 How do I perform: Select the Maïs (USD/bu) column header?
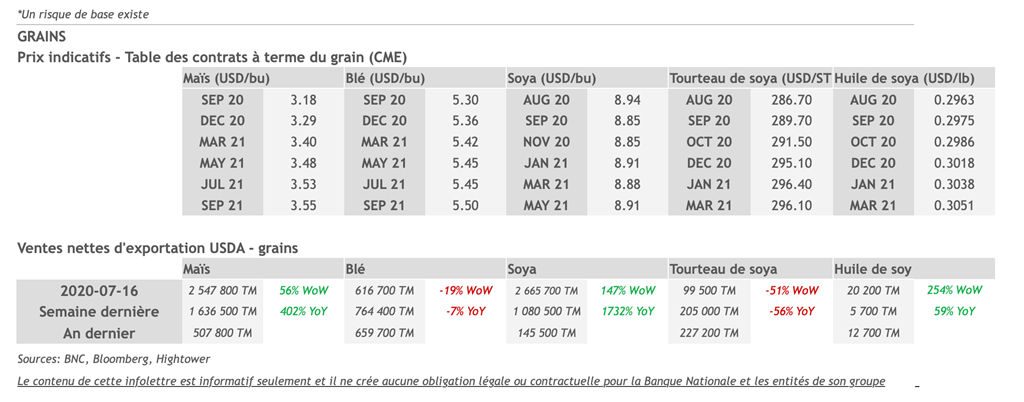click(227, 78)
